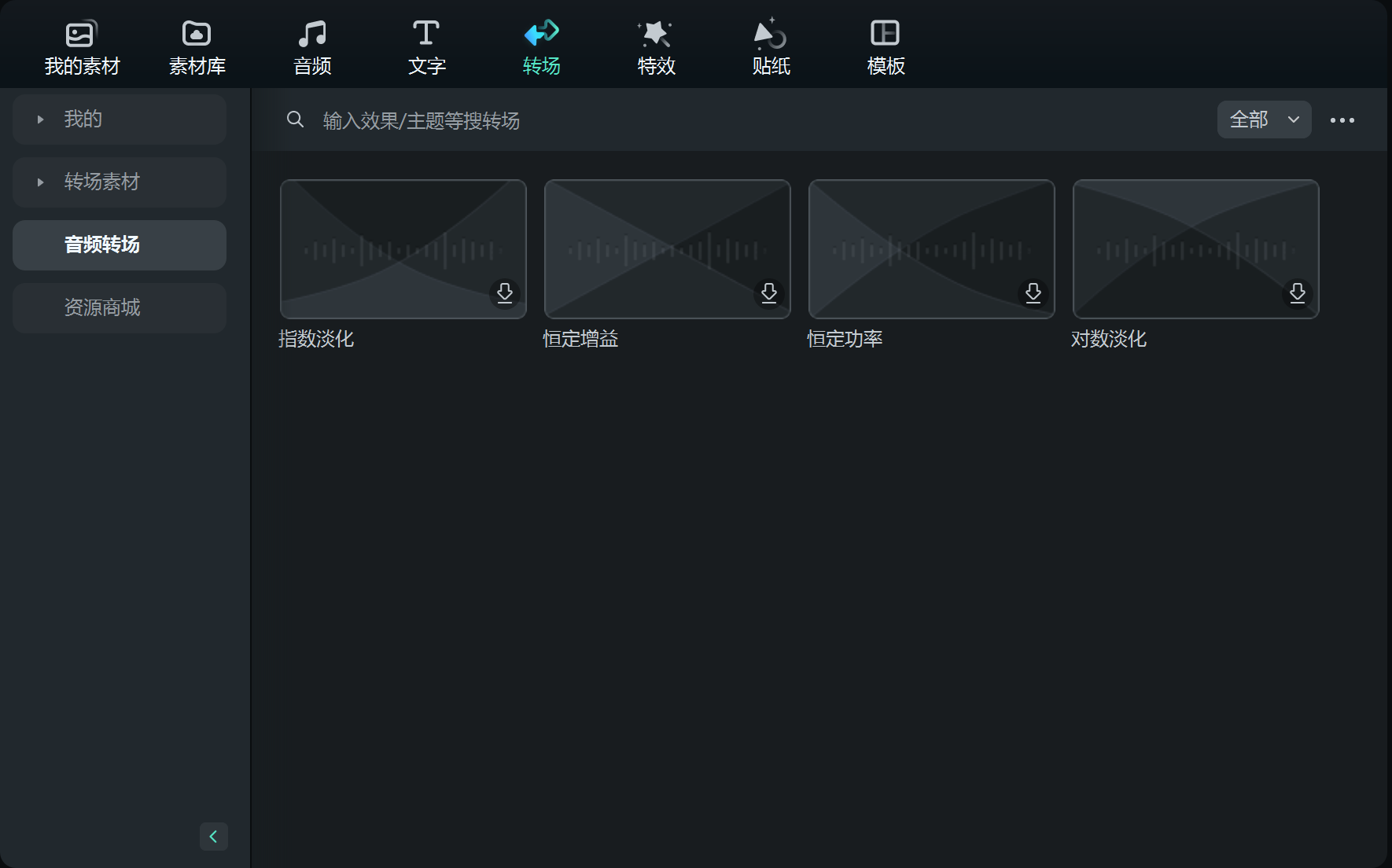Image resolution: width=1392 pixels, height=868 pixels.
Task: Download the 恒定功率 transition
Action: [1033, 293]
